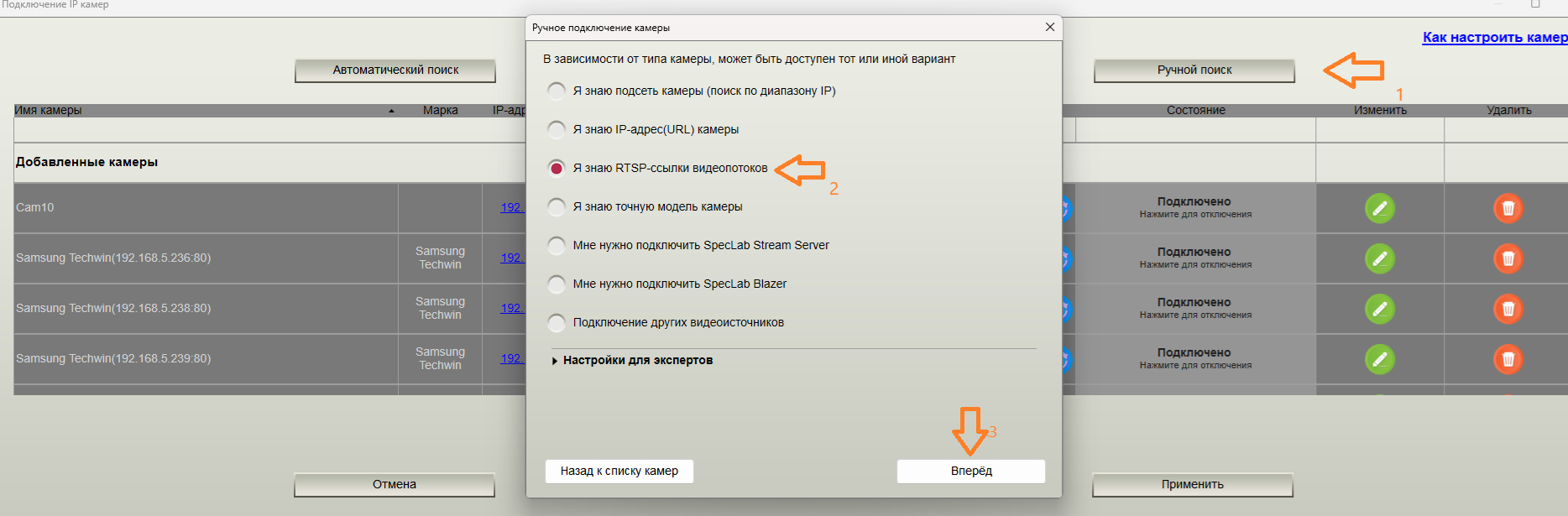This screenshot has height=516, width=1568.
Task: Click red trash icon for Cam10
Action: 1508,208
